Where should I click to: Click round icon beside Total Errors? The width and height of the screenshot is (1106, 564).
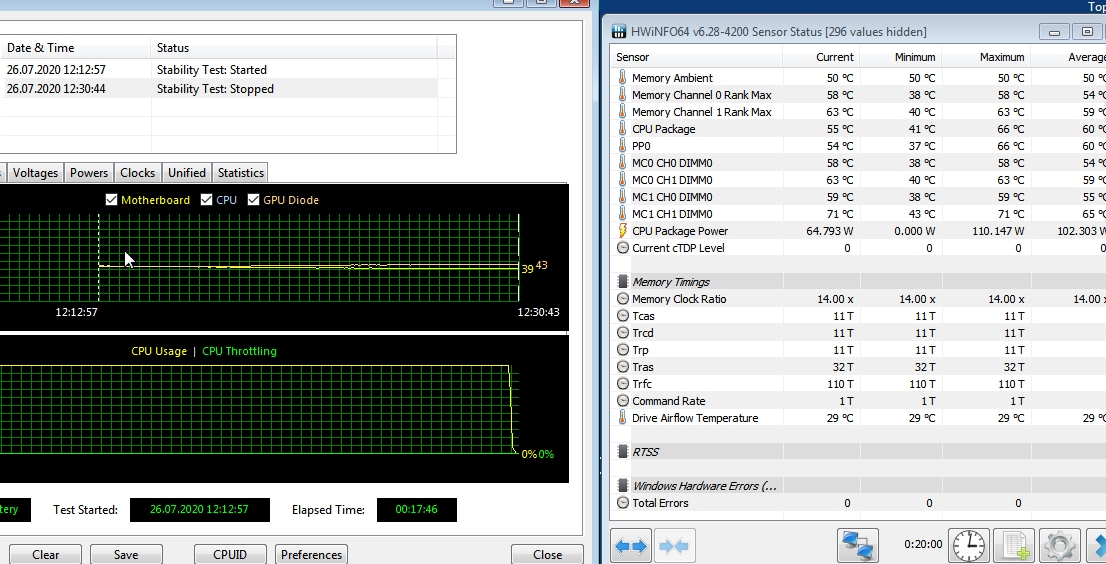coord(622,503)
